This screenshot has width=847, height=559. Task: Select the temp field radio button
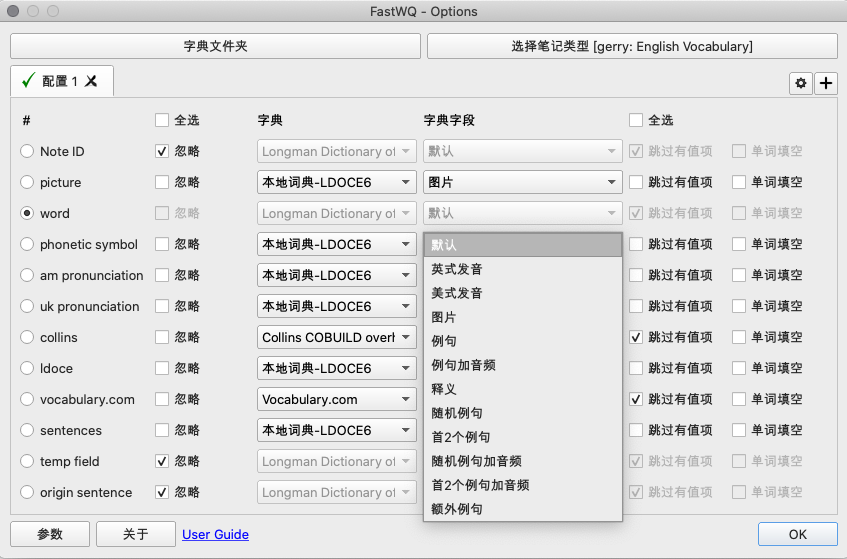pyautogui.click(x=27, y=461)
